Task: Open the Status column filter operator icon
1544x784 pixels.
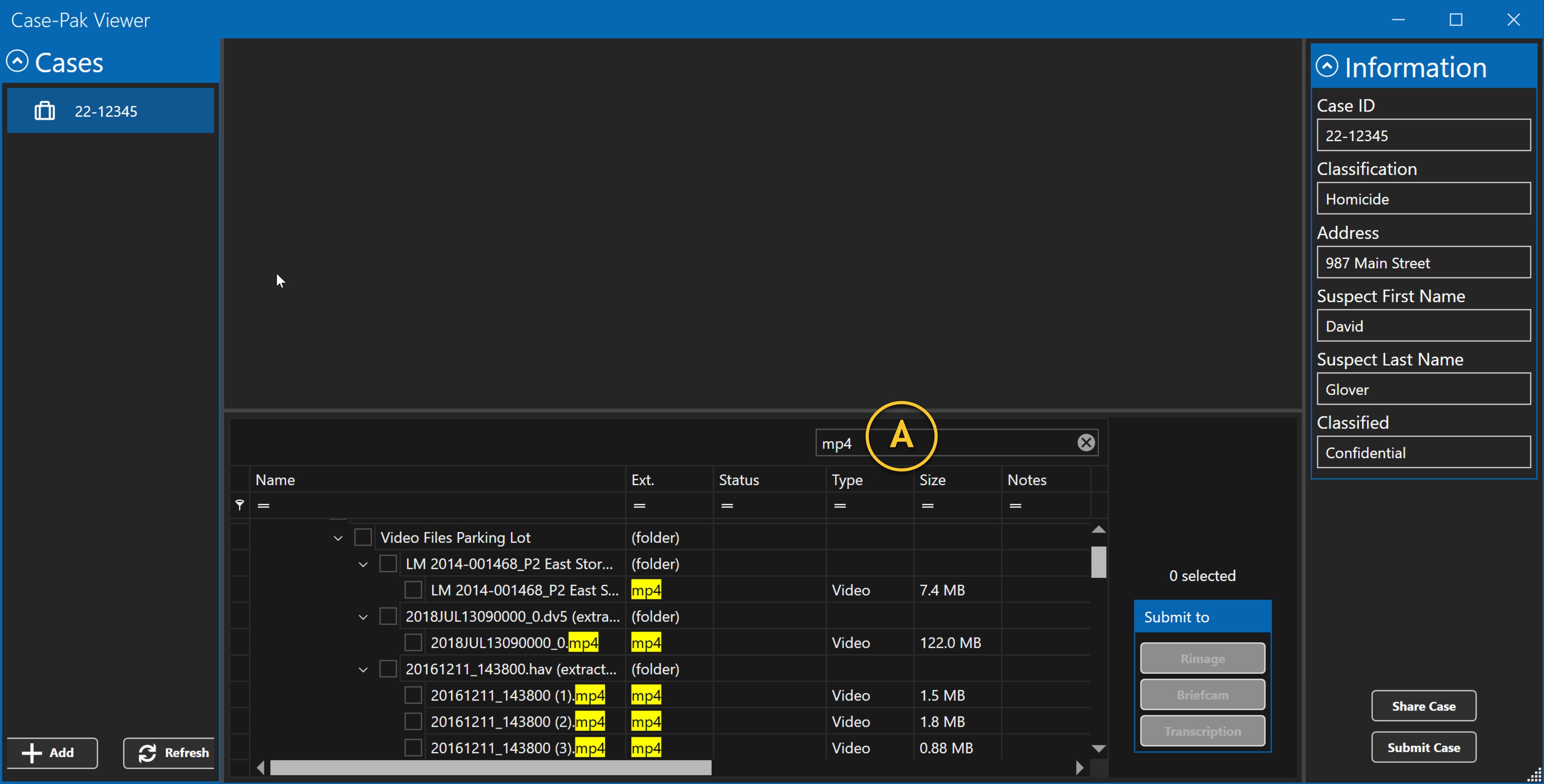Action: [727, 506]
